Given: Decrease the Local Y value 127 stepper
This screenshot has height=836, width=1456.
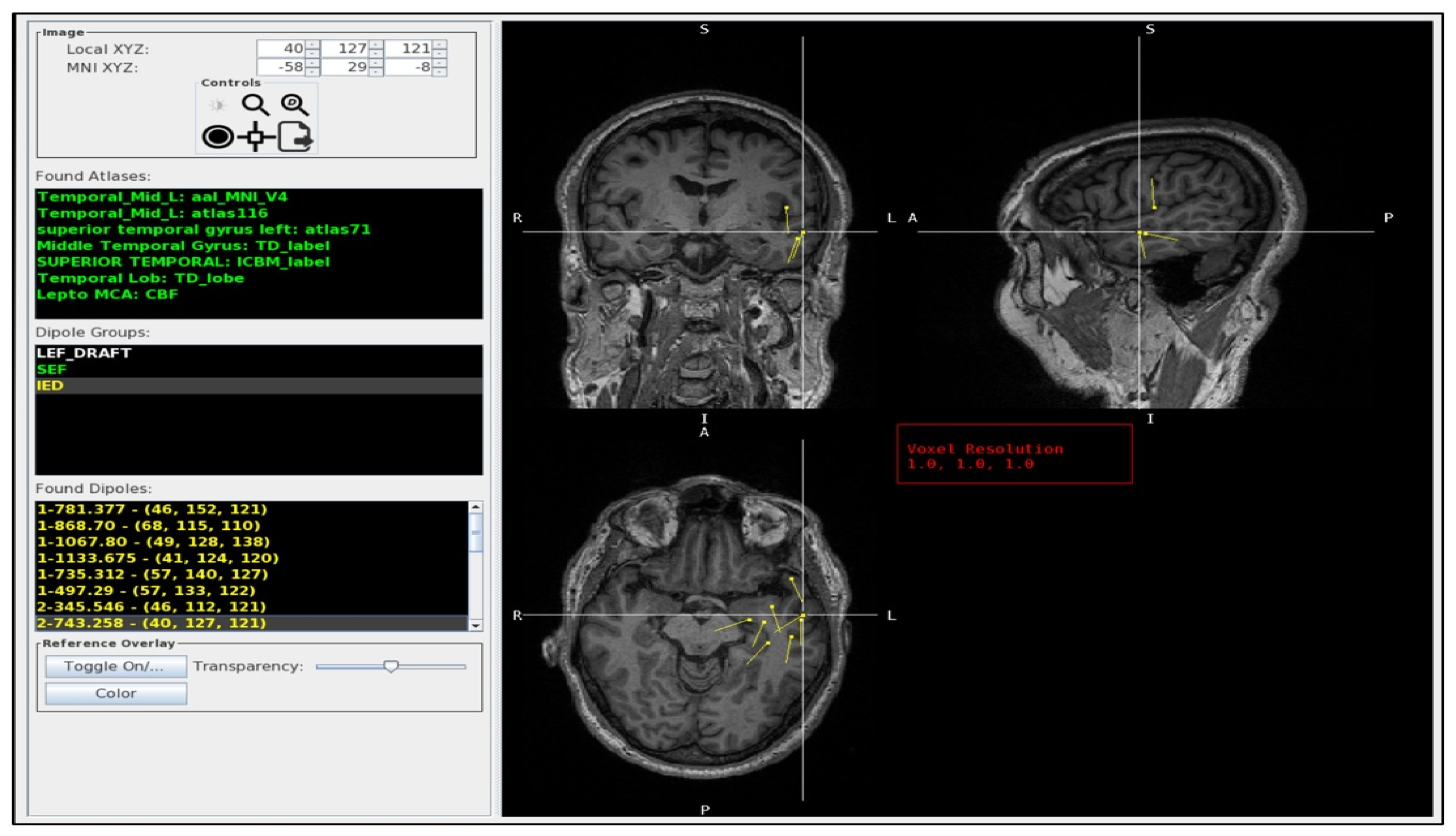Looking at the screenshot, I should tap(376, 53).
